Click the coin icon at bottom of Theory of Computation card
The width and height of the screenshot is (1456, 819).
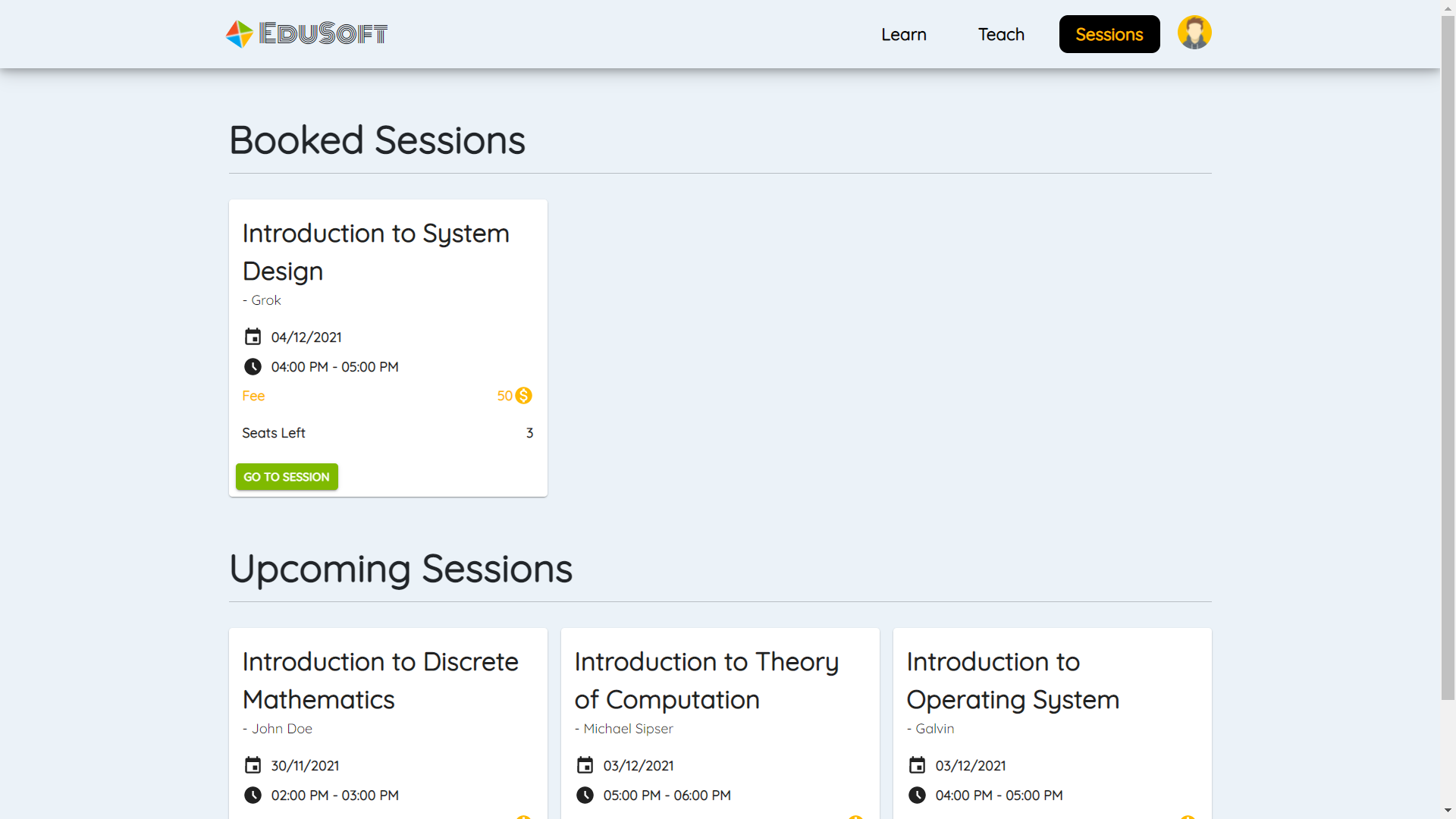tap(855, 817)
